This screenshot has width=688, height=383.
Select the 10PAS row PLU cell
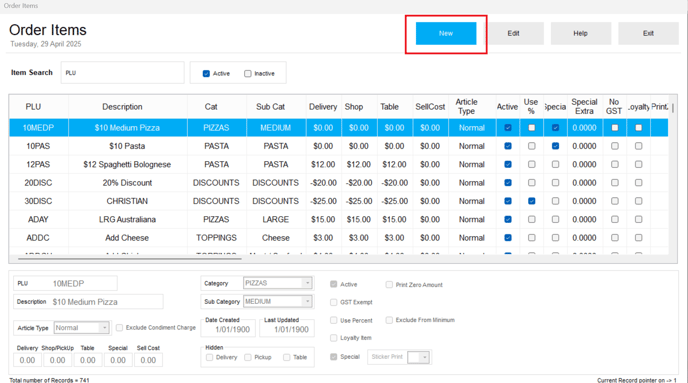[x=38, y=146]
